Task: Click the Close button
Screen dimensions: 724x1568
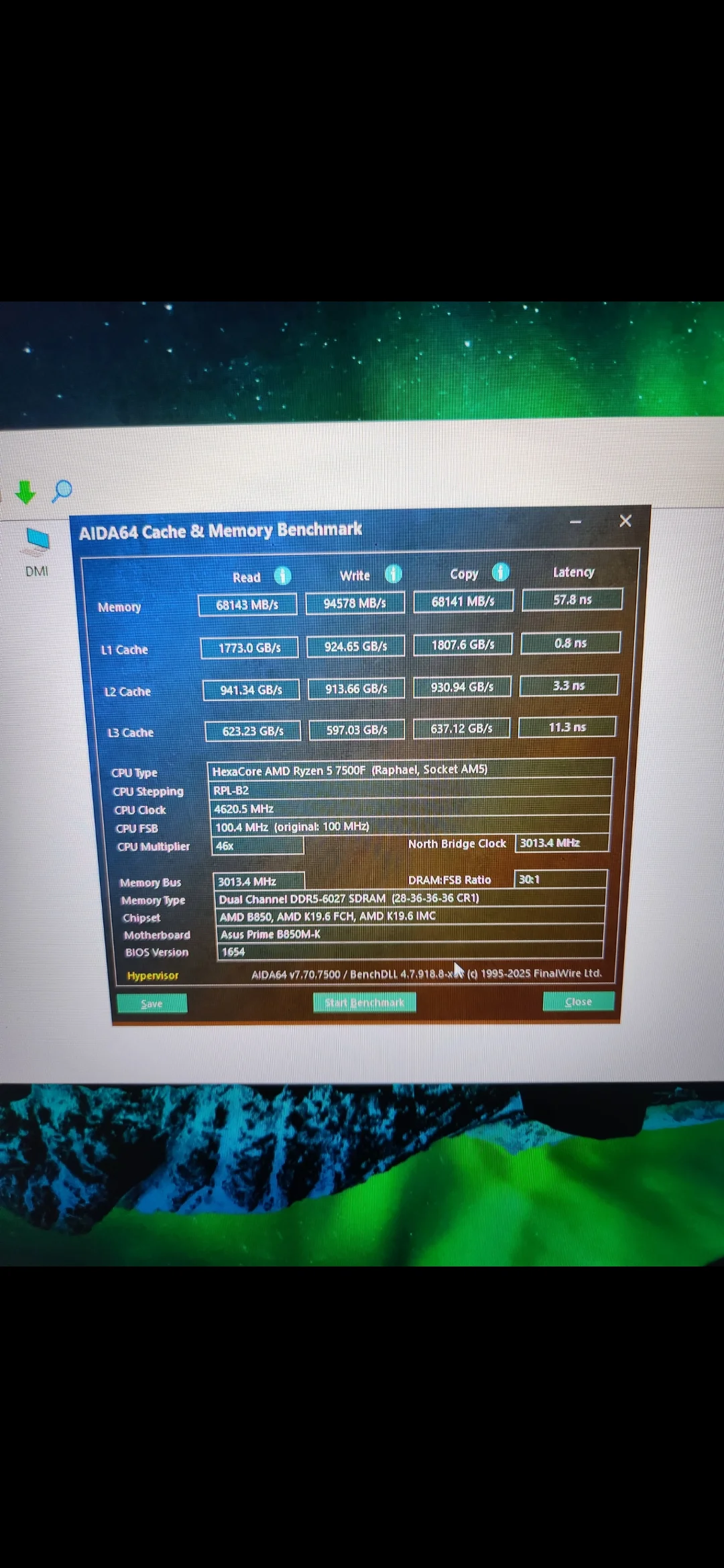Action: click(578, 1001)
